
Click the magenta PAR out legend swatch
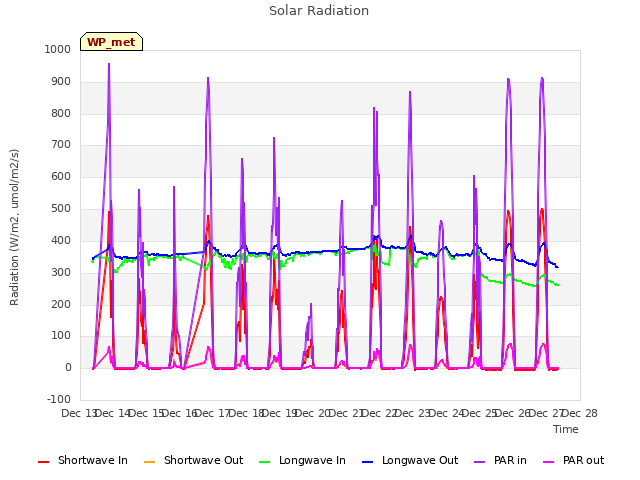point(549,462)
